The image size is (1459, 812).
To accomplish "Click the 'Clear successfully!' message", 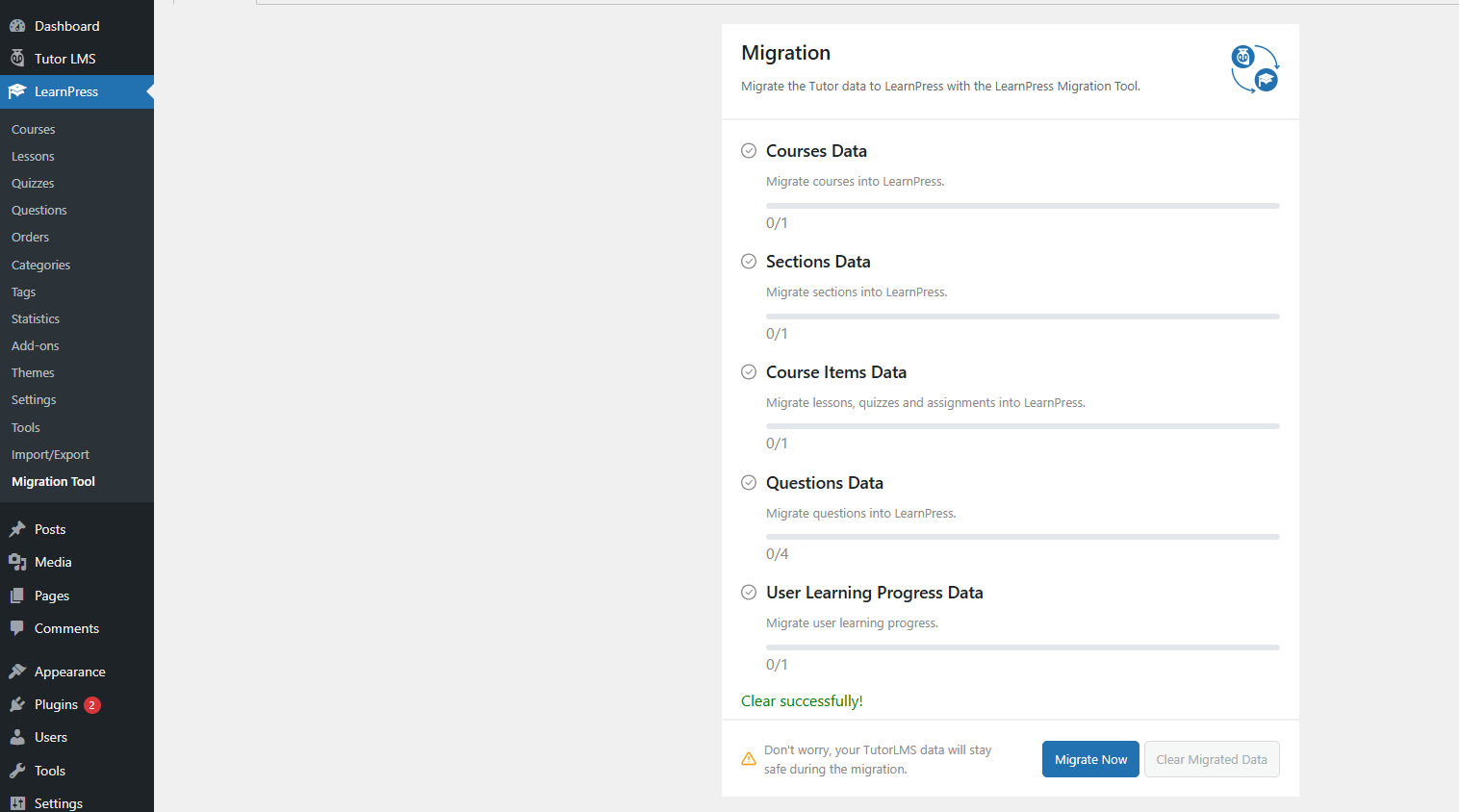I will click(x=802, y=700).
